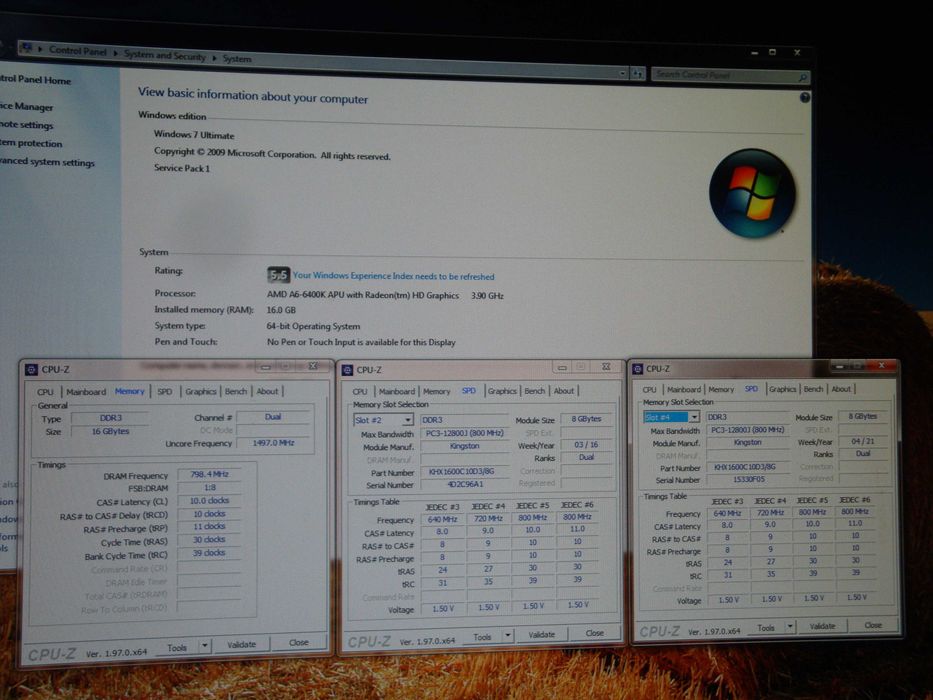Expand the Tools arrow in the left CPU-Z window
This screenshot has width=933, height=700.
pos(205,645)
